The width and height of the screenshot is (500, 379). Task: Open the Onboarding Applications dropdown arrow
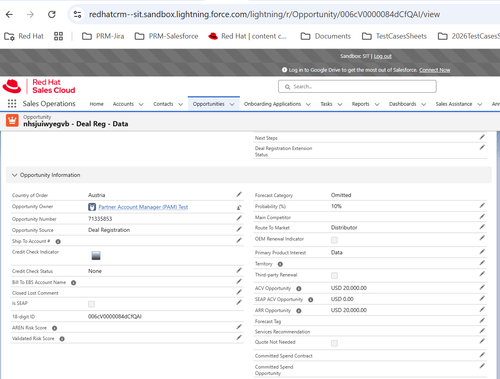tap(308, 104)
